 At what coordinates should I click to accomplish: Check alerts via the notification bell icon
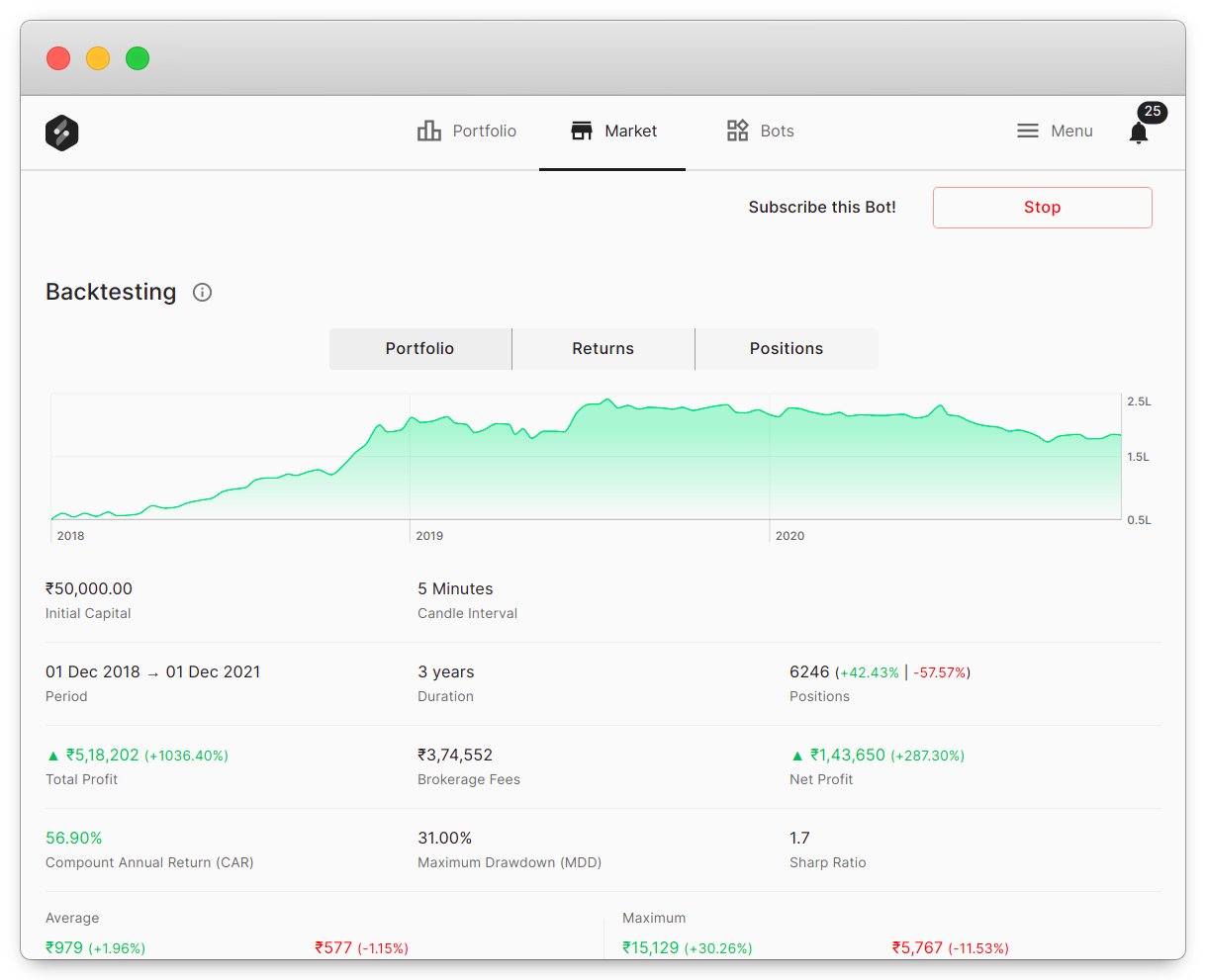pos(1138,132)
